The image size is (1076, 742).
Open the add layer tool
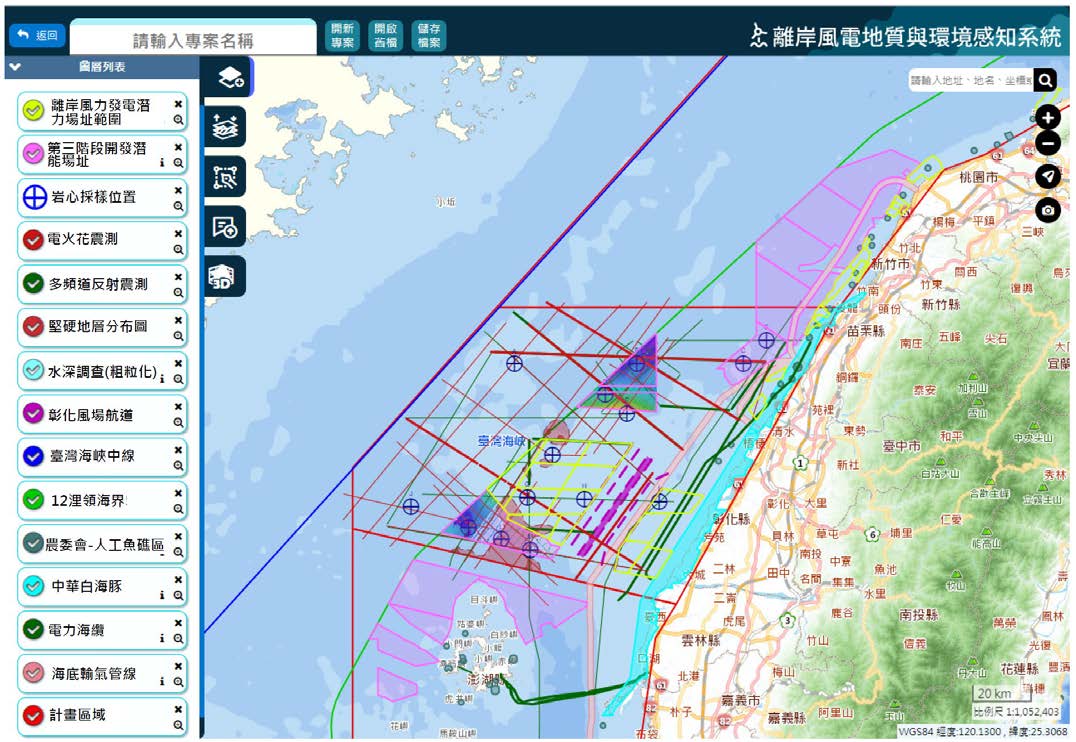point(226,77)
